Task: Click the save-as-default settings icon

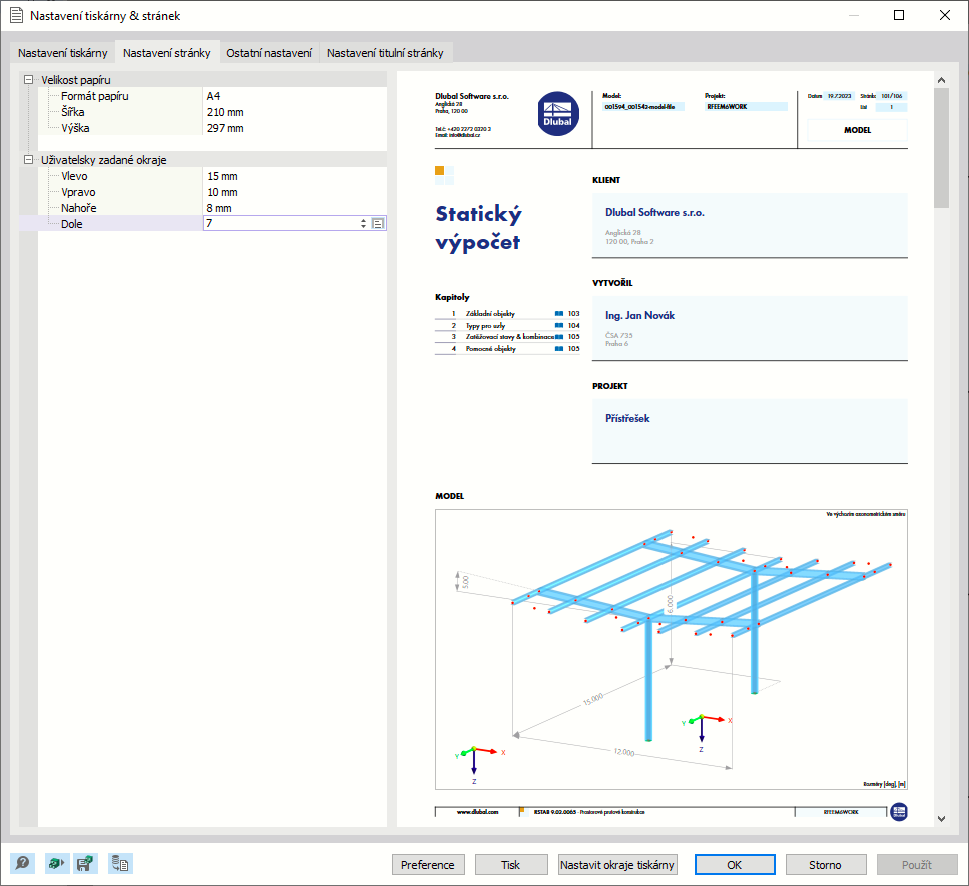Action: (x=85, y=863)
